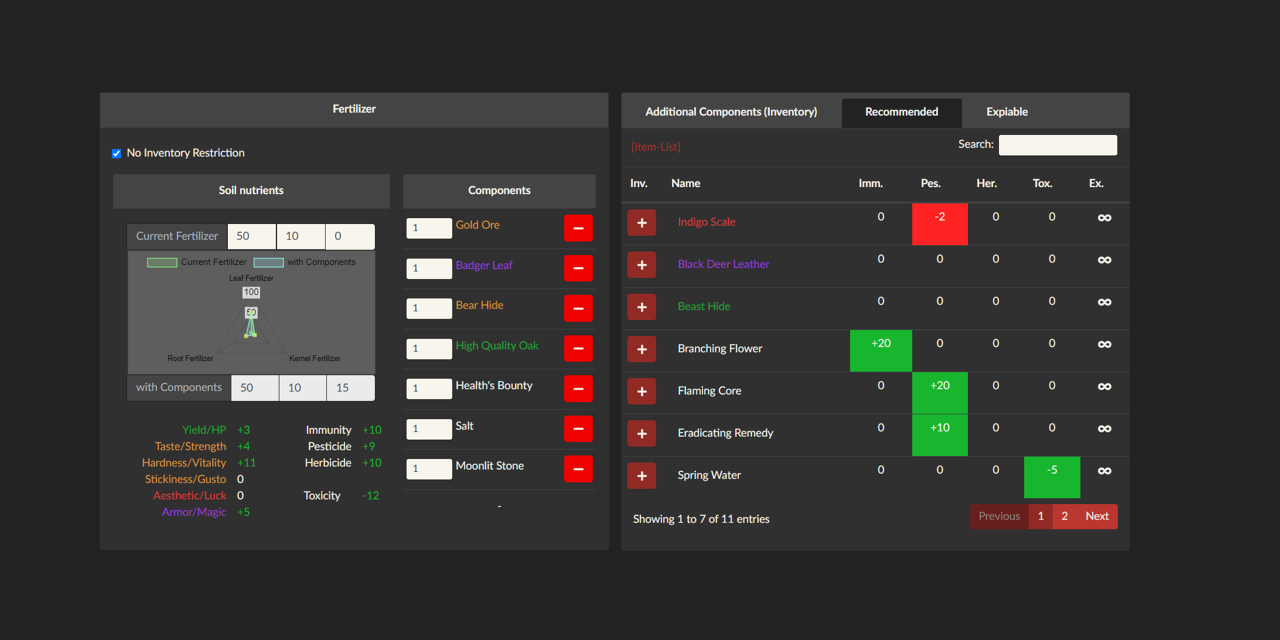Screen dimensions: 1280x640
Task: Click the Spring Water item name
Action: coord(710,475)
